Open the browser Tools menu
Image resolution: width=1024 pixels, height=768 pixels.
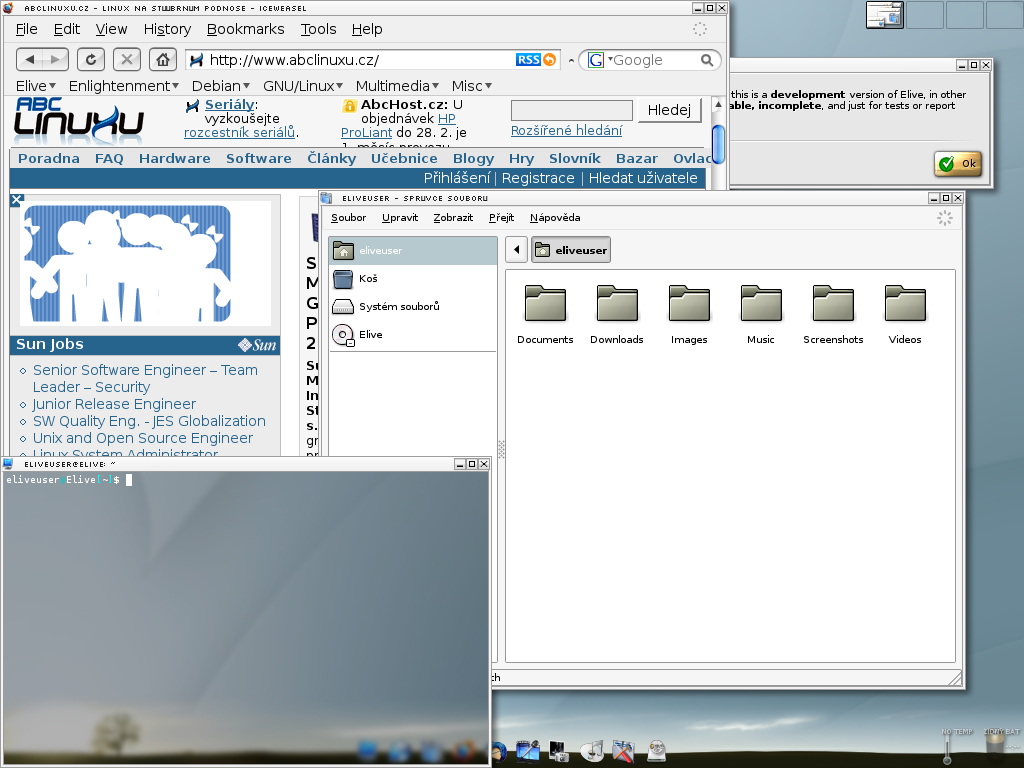(318, 29)
